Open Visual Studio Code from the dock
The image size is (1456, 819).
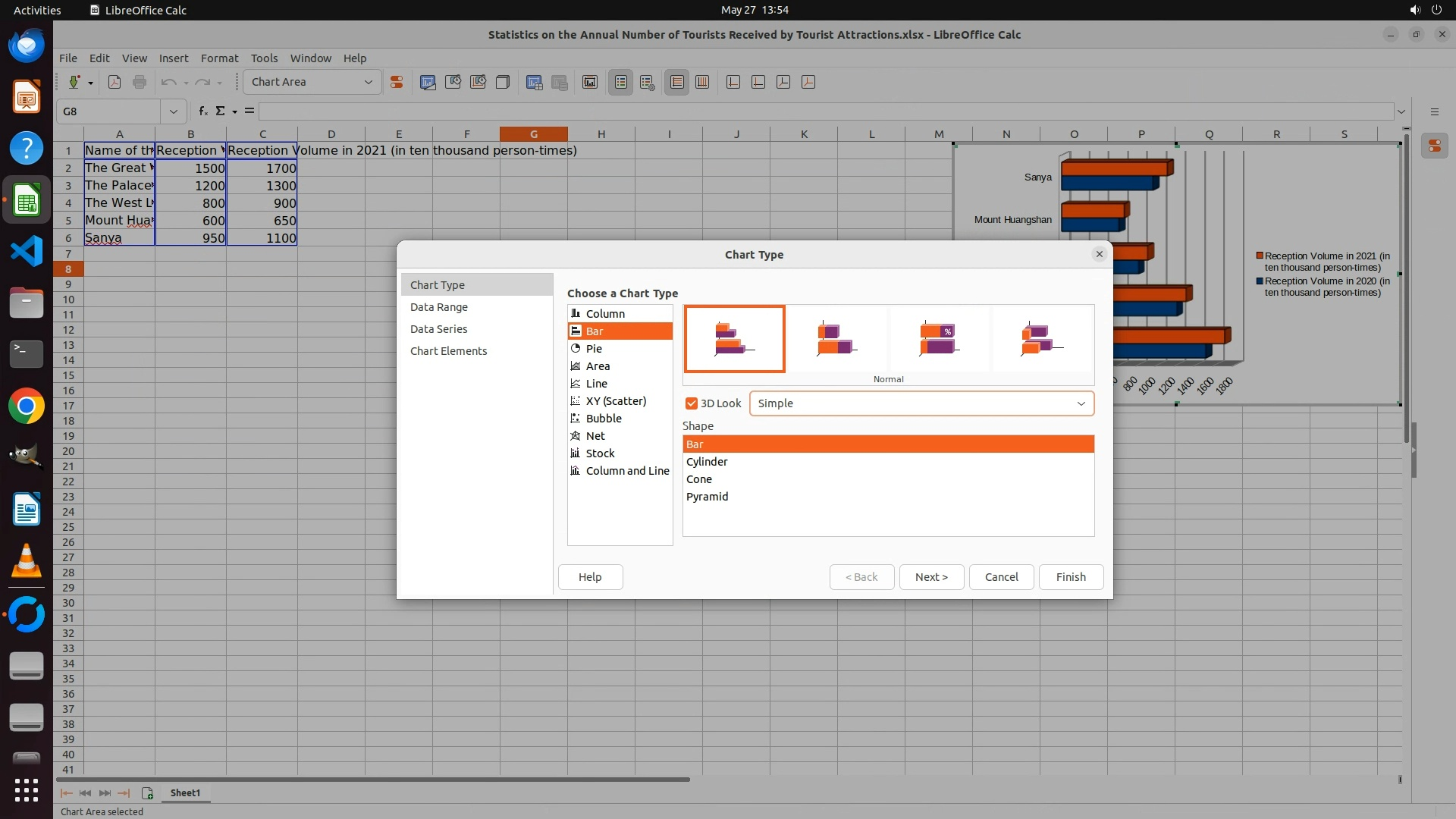(27, 251)
